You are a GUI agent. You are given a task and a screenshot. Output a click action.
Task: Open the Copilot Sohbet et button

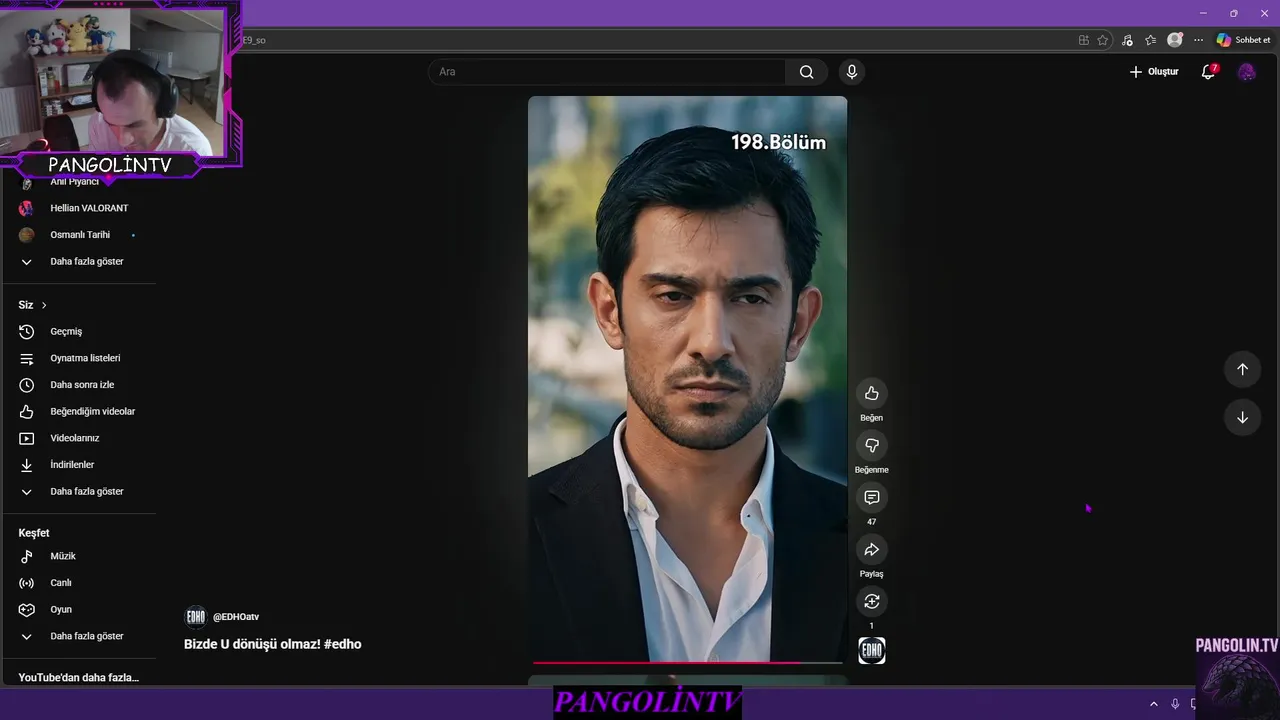(x=1243, y=40)
